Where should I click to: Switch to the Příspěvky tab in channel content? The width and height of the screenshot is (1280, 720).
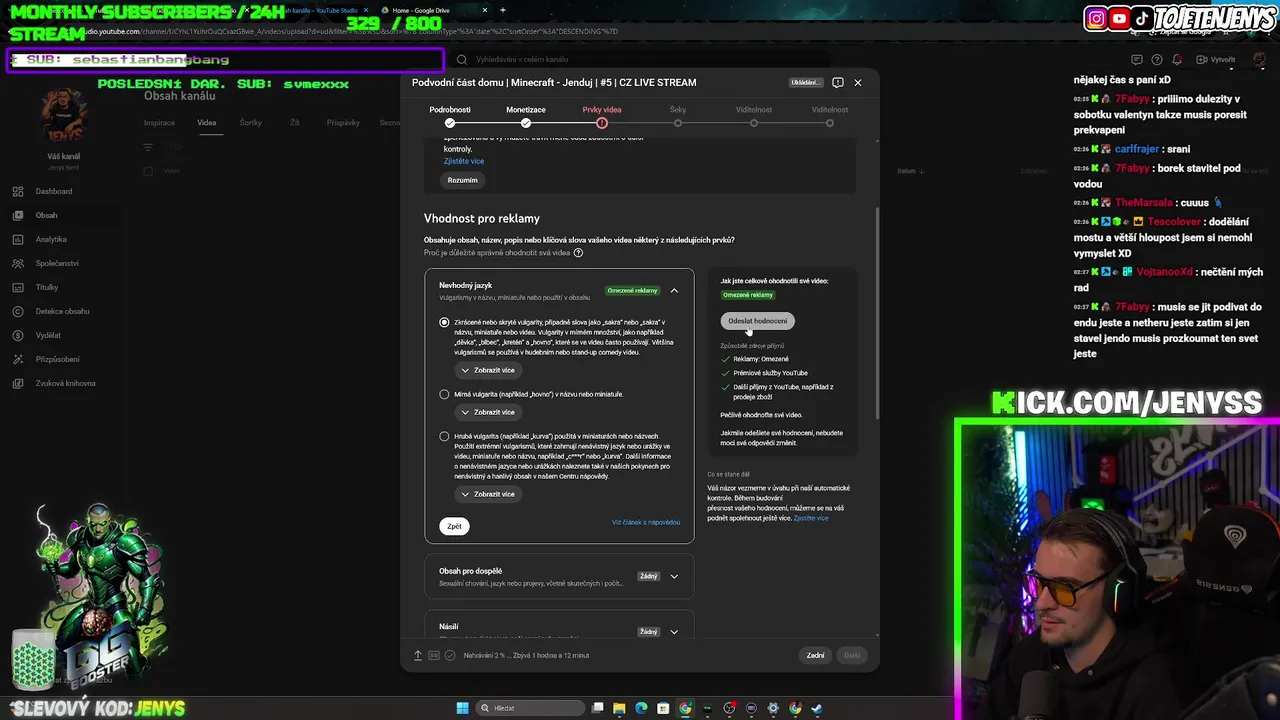coord(343,122)
